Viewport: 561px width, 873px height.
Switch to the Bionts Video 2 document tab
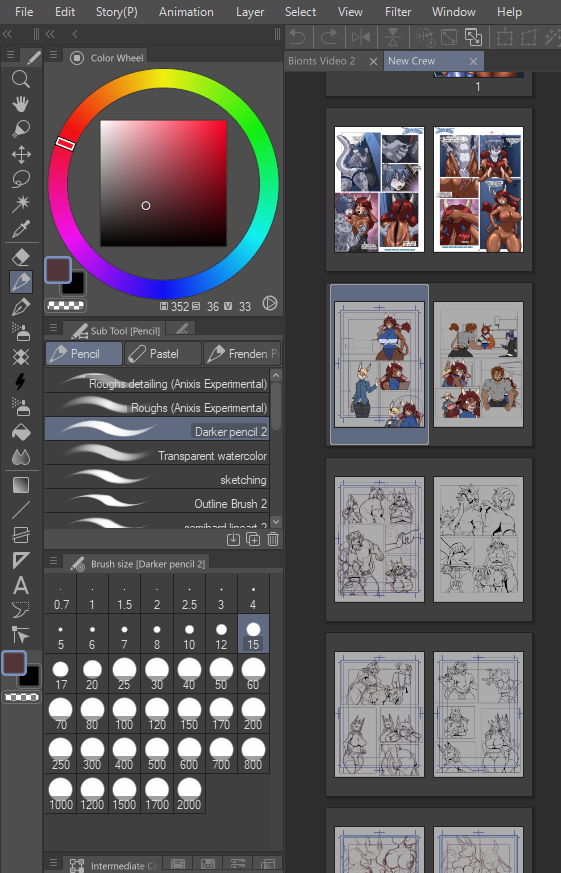[322, 61]
